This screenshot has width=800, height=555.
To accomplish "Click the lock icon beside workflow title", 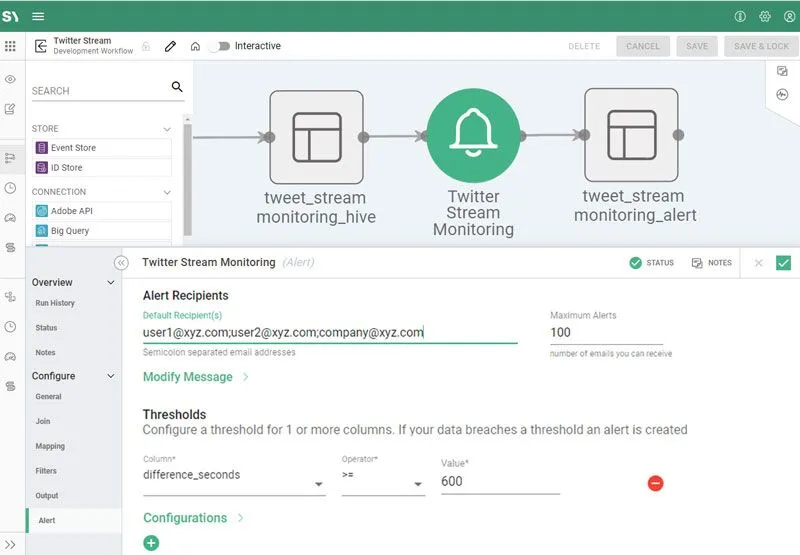I will tap(146, 46).
